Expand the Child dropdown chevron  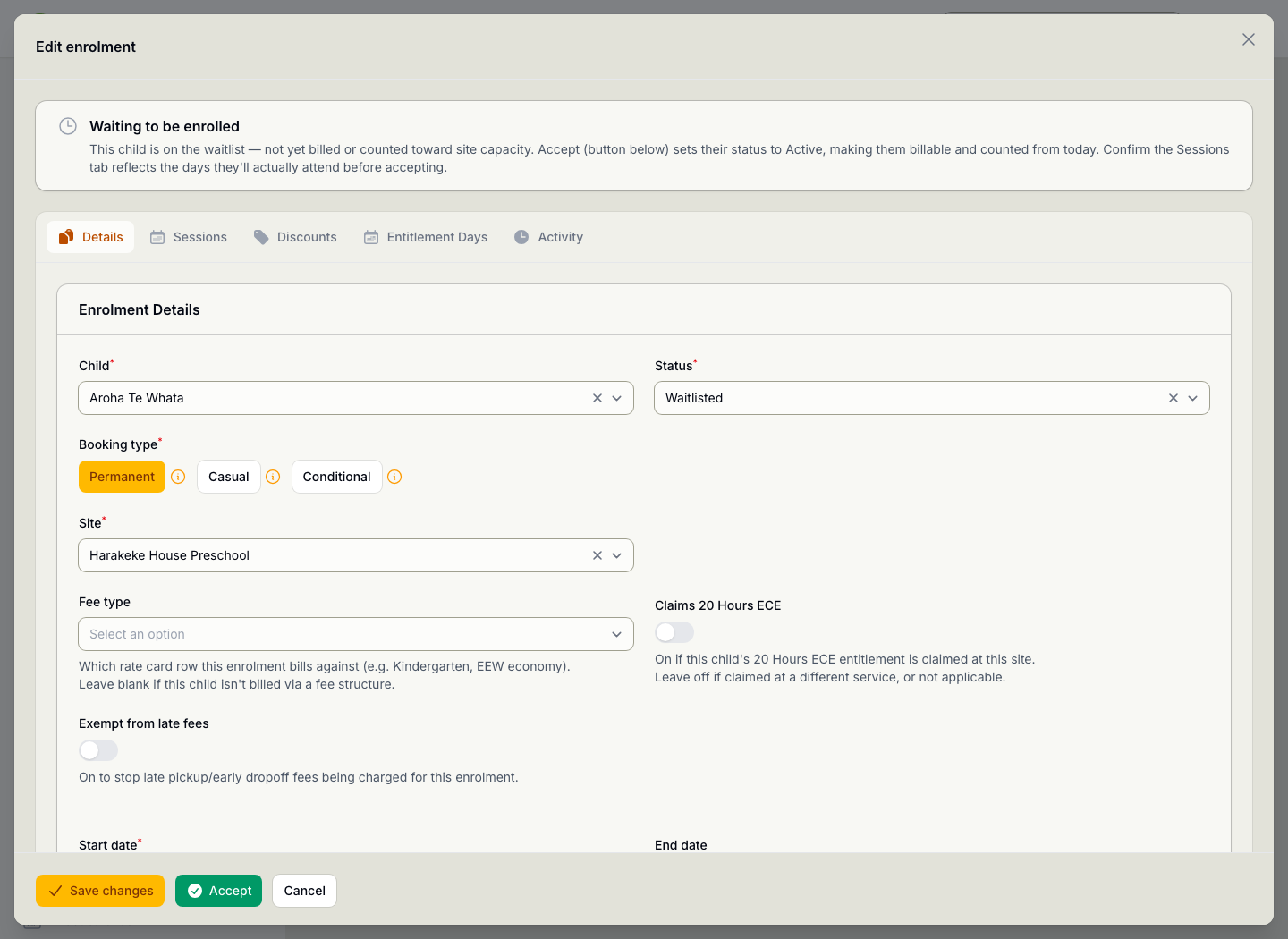coord(617,398)
